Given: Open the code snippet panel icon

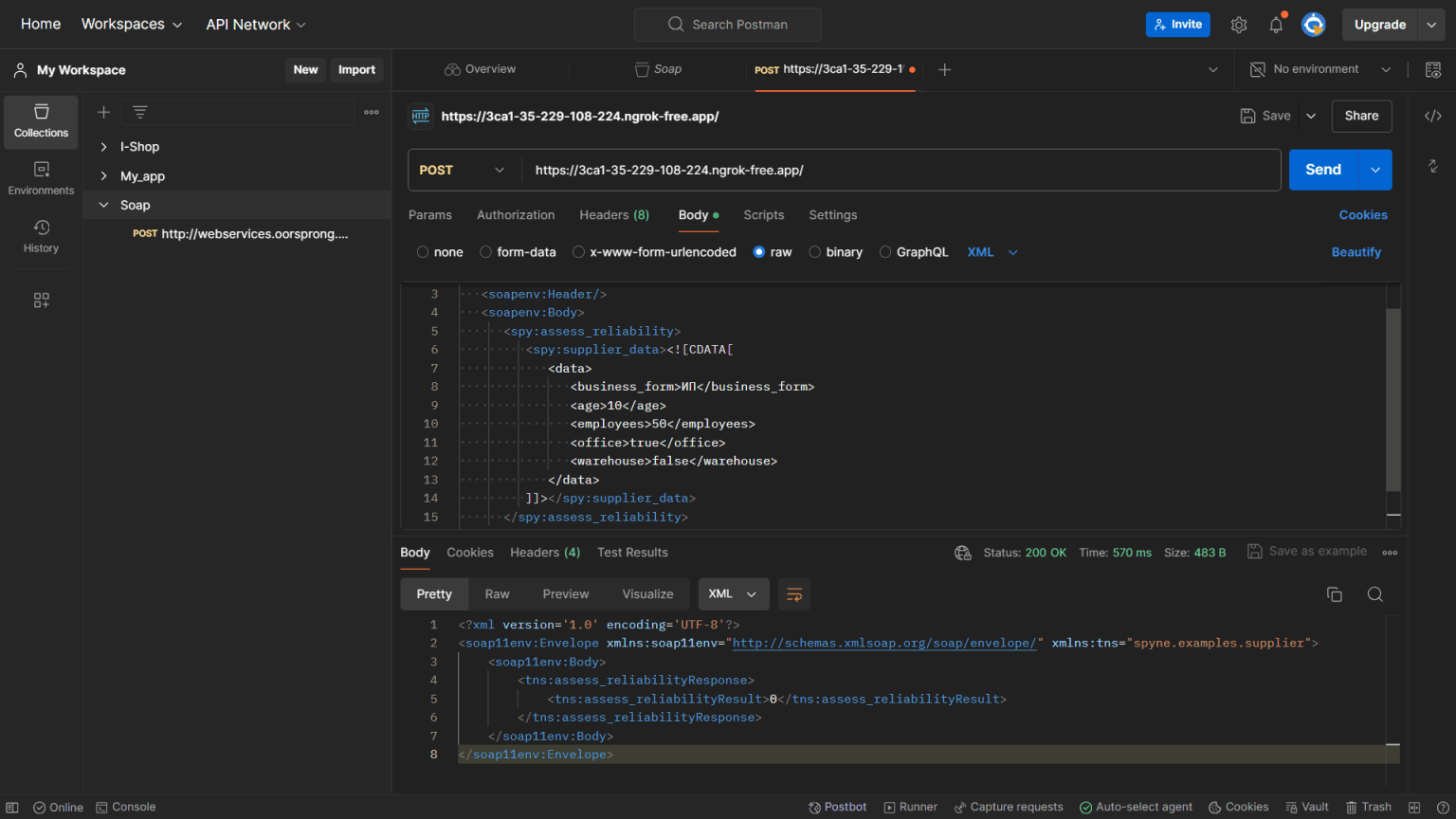Looking at the screenshot, I should pyautogui.click(x=1432, y=116).
